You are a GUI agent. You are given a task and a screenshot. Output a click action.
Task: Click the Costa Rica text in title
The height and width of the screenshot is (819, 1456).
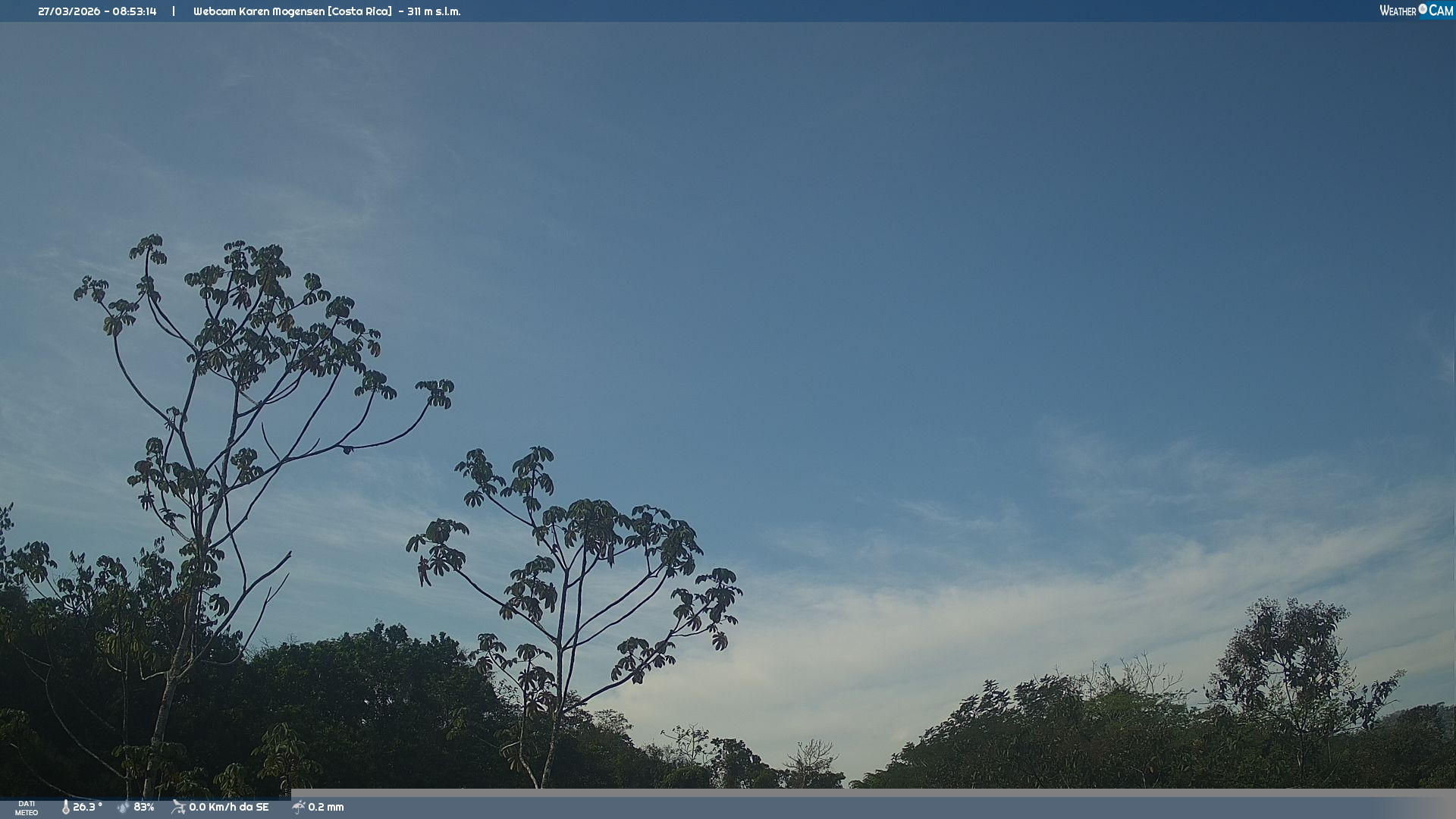360,11
